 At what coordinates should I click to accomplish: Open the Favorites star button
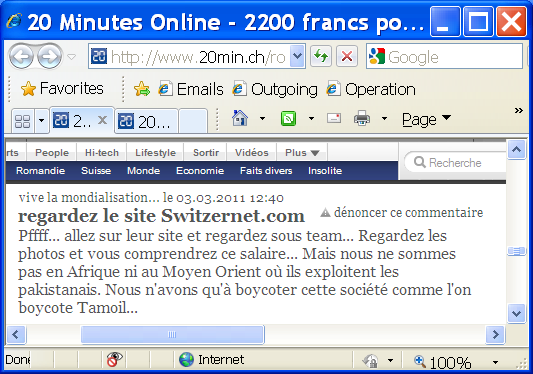[x=62, y=89]
